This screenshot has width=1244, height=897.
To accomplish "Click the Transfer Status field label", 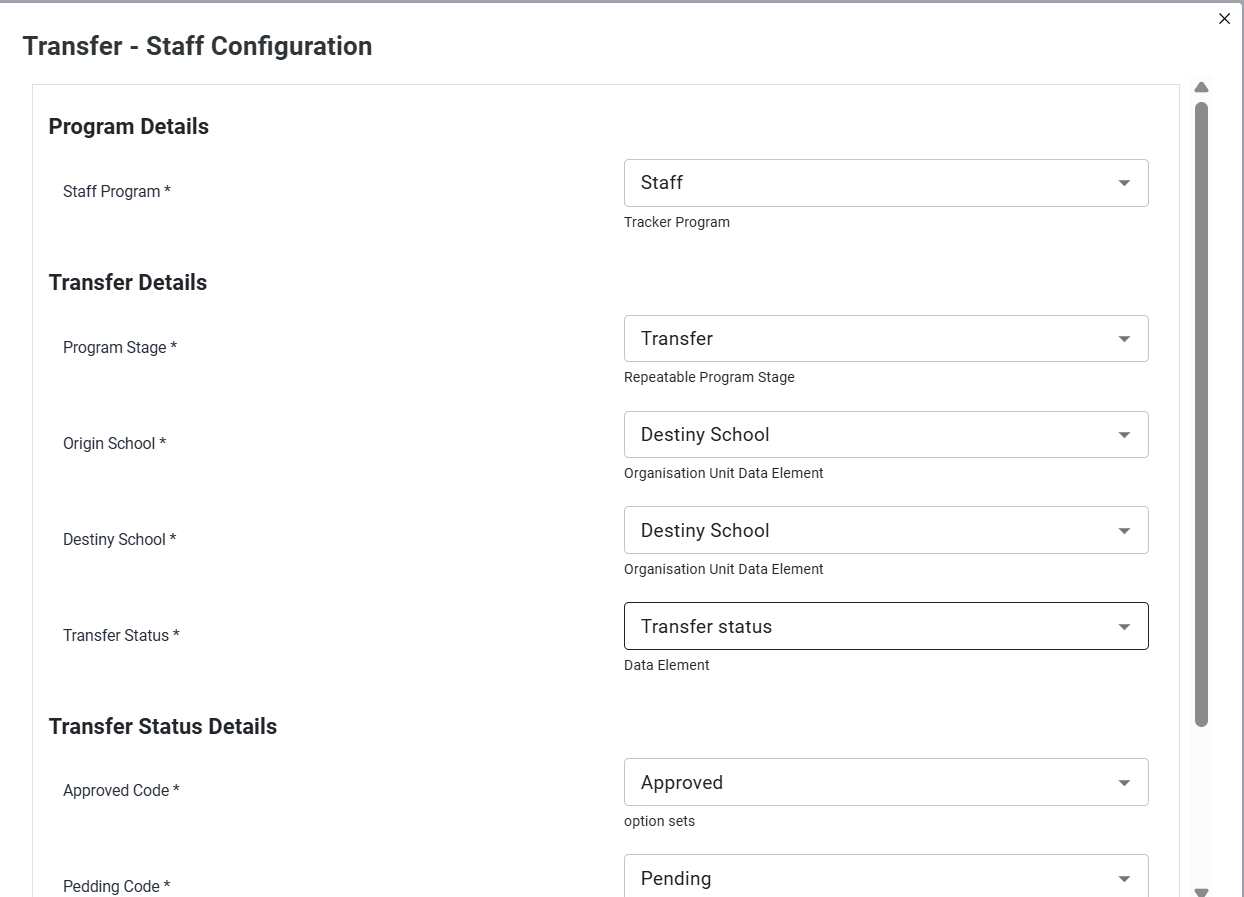I will (x=121, y=635).
